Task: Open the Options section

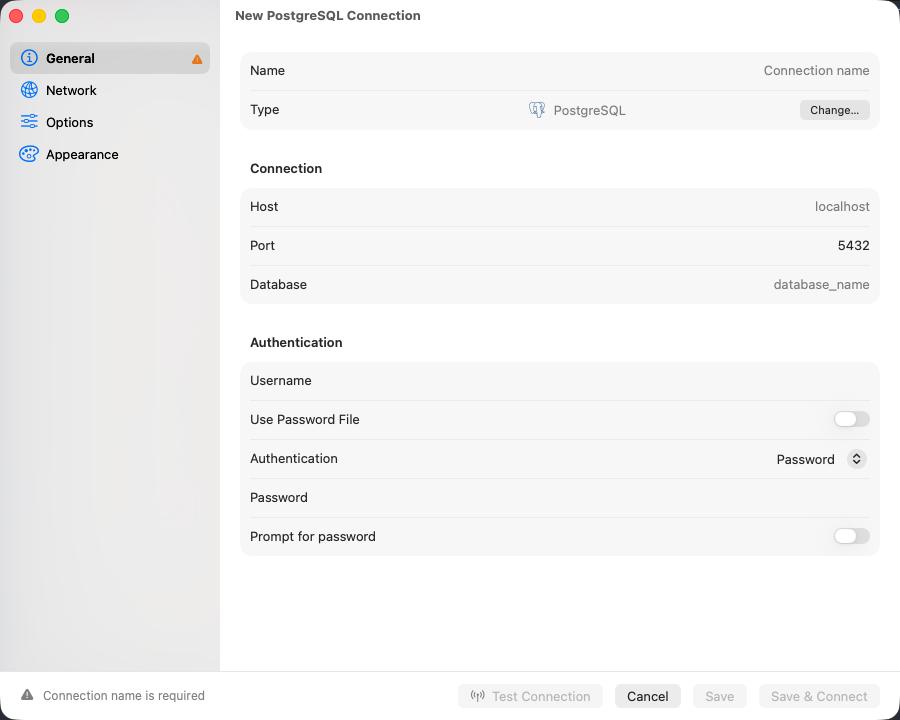Action: 110,122
